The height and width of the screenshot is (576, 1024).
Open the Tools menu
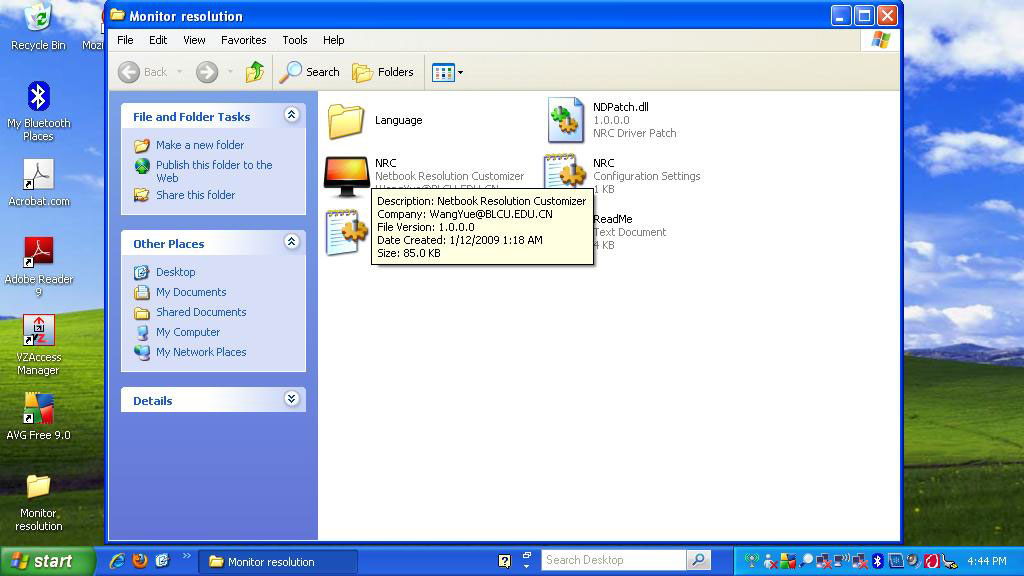click(x=294, y=40)
